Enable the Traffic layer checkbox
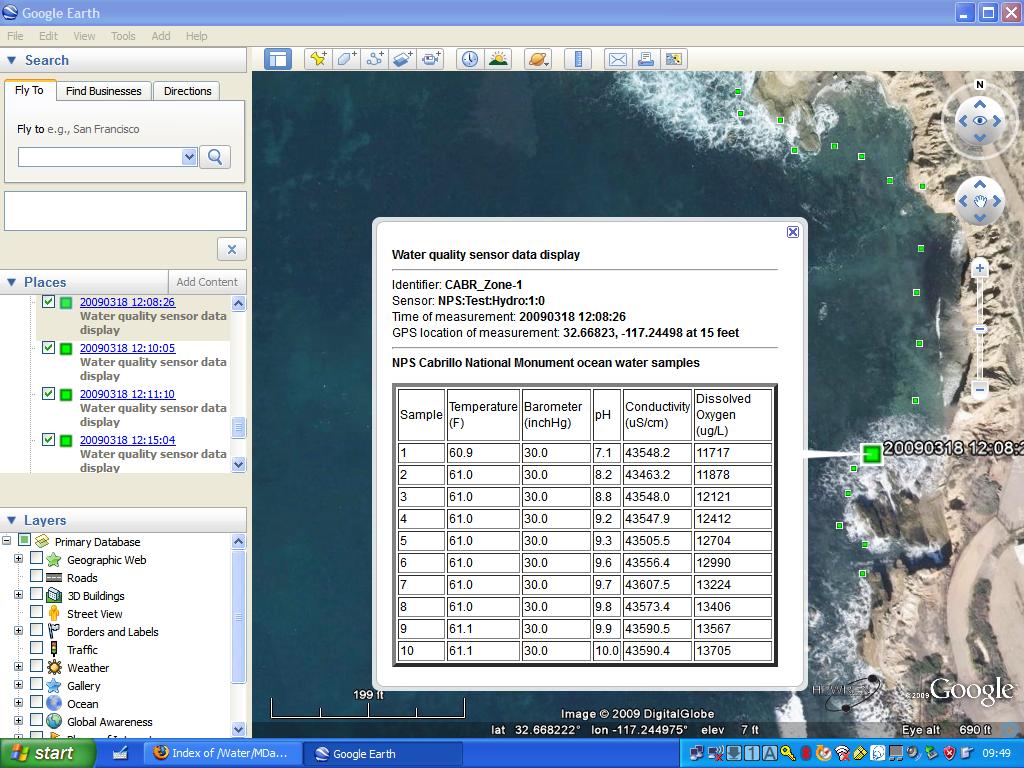This screenshot has height=768, width=1024. 37,648
